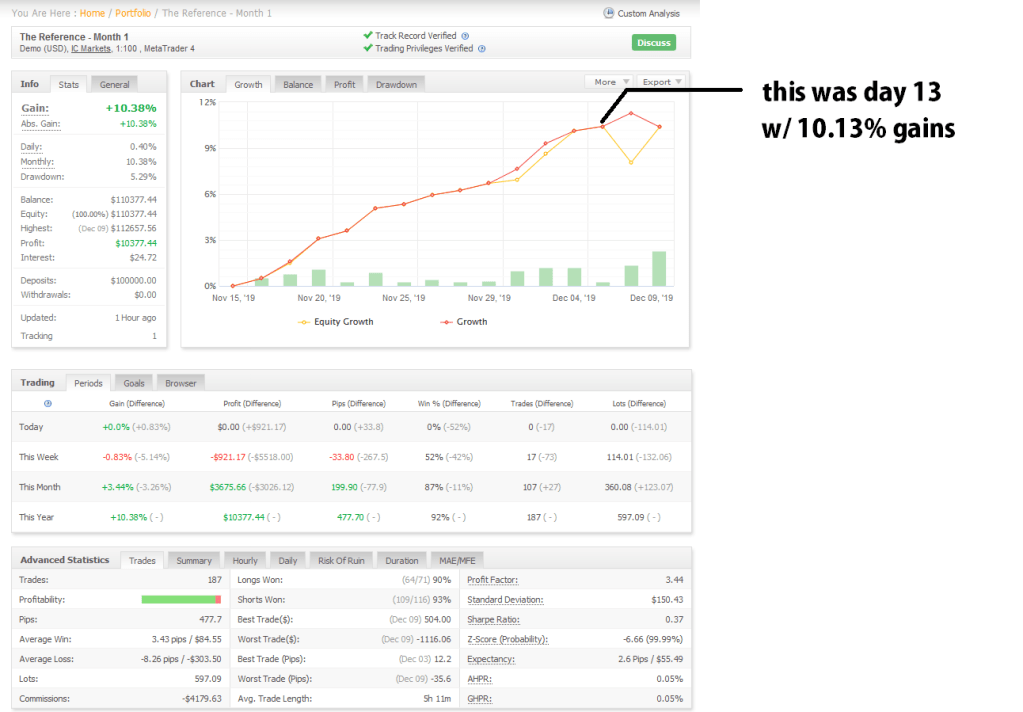Toggle Equity Growth series in chart legend
Viewport: 1023px width, 712px height.
coord(344,322)
